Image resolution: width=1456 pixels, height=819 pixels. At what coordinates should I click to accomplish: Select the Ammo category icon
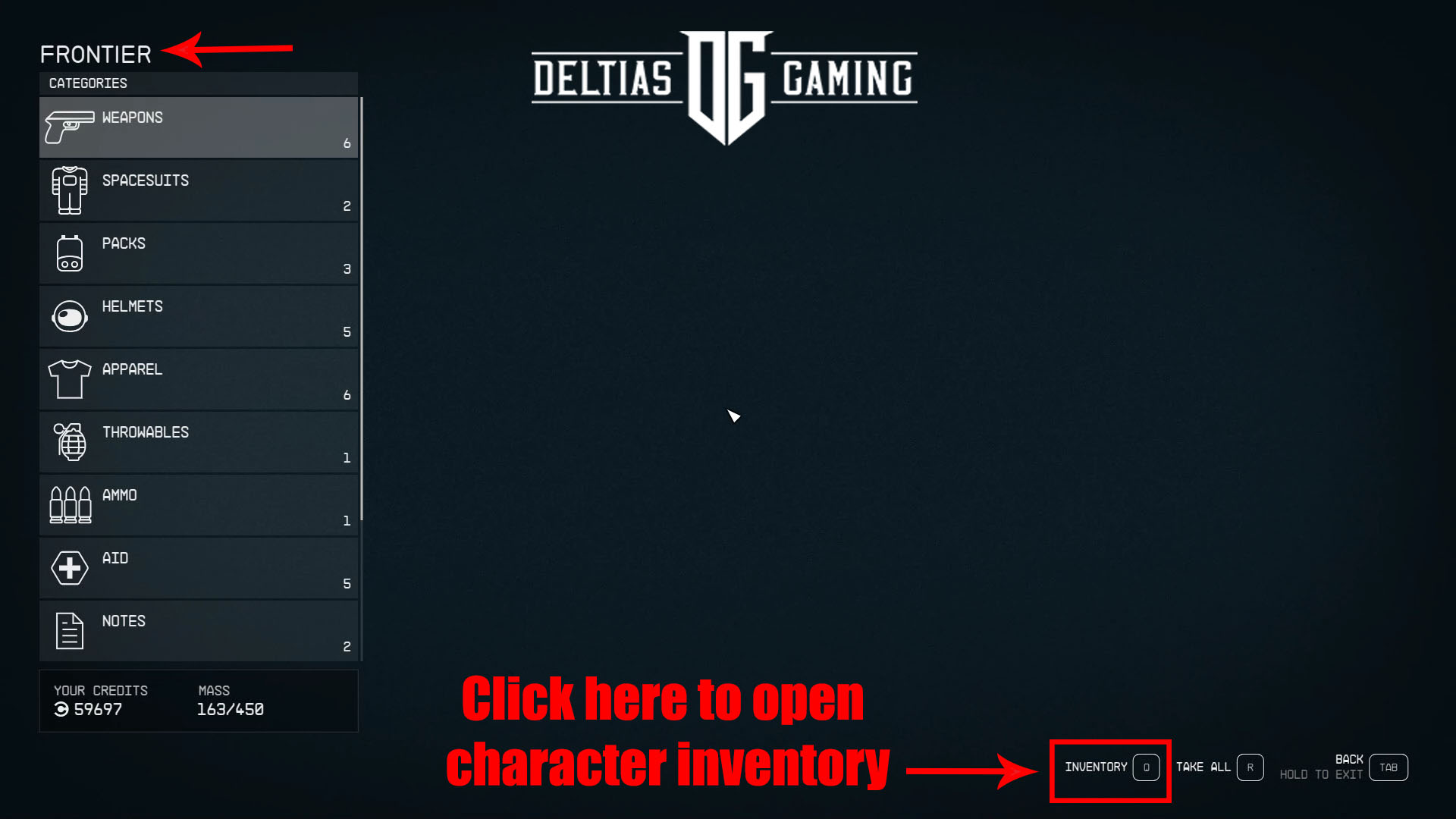click(x=69, y=504)
